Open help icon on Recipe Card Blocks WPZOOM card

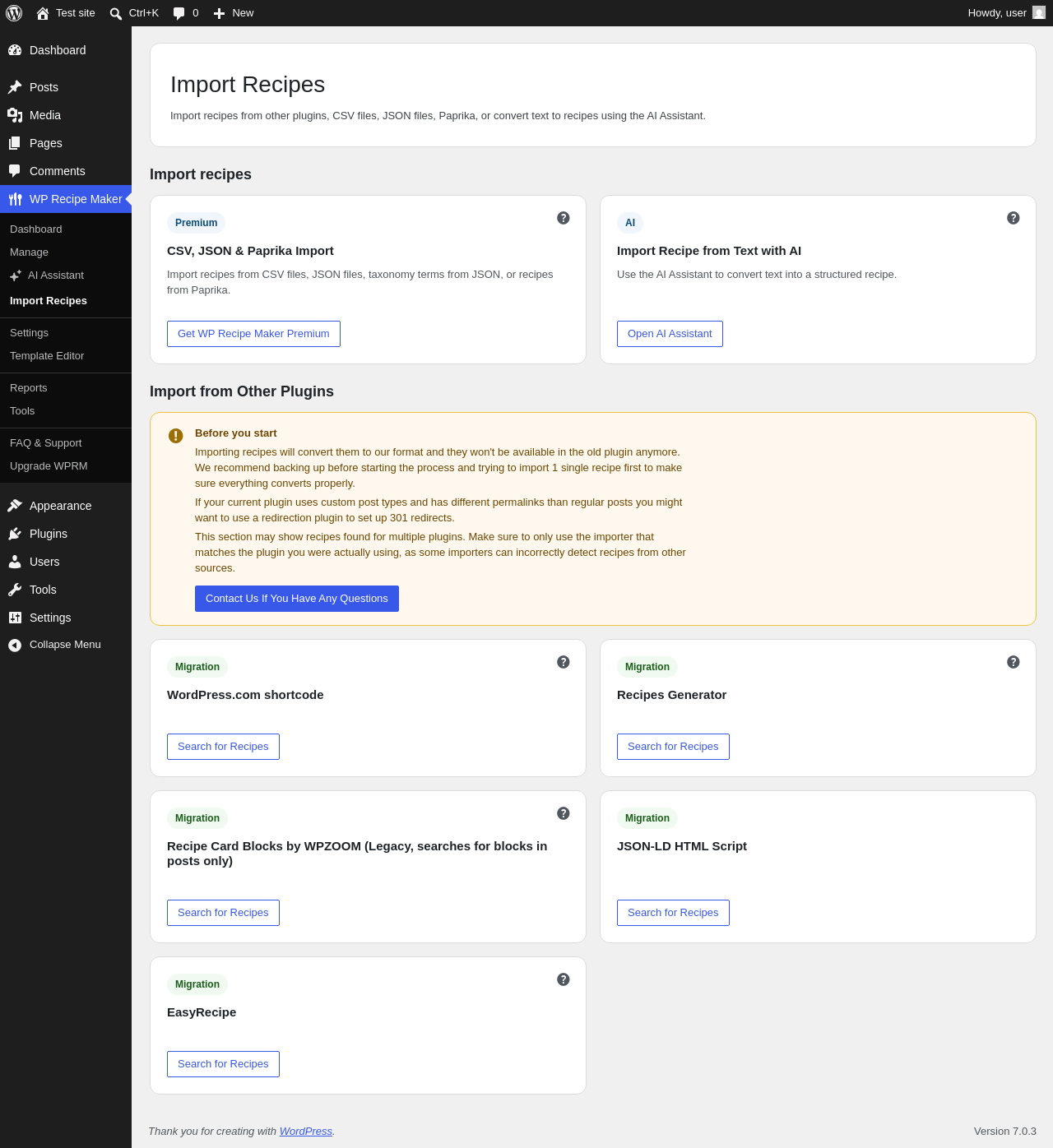pos(564,813)
